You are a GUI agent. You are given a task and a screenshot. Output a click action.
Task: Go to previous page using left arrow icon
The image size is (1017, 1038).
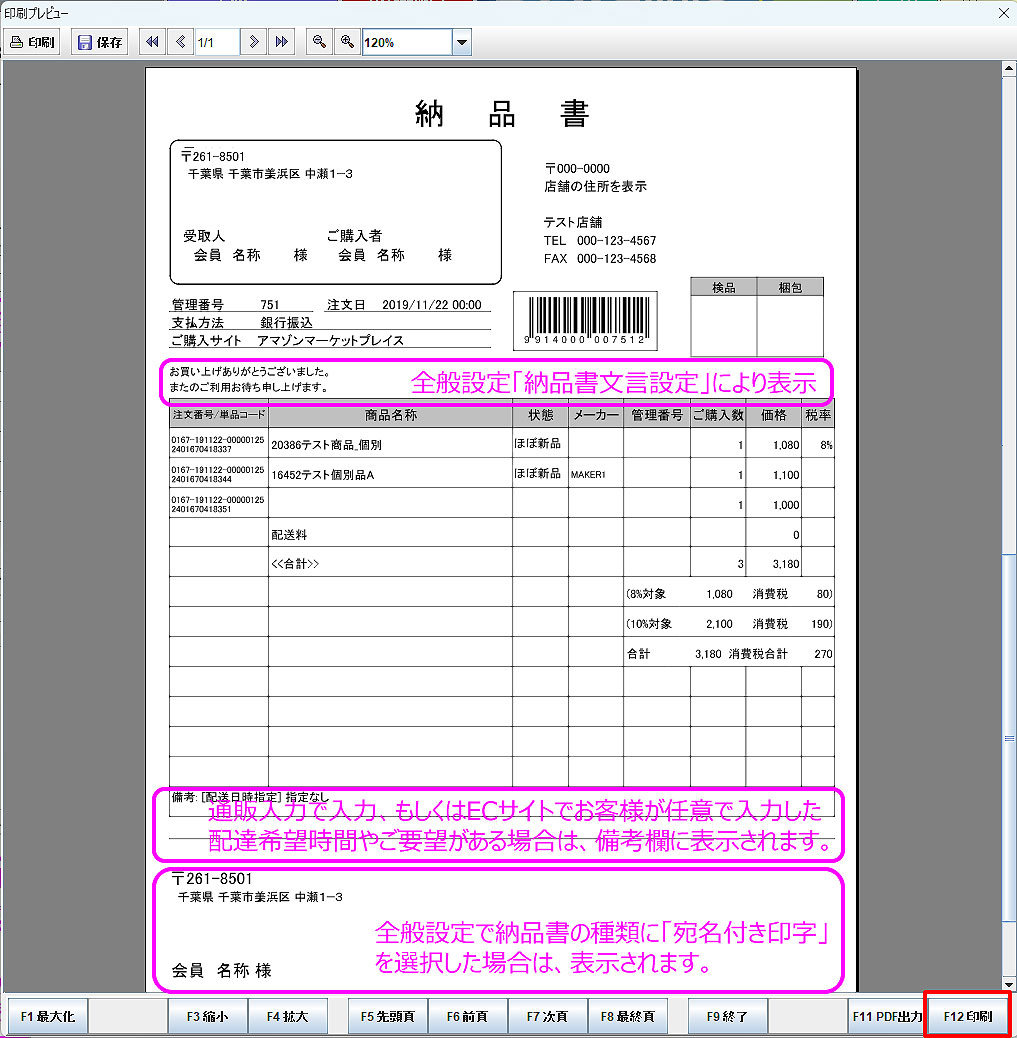click(x=180, y=42)
